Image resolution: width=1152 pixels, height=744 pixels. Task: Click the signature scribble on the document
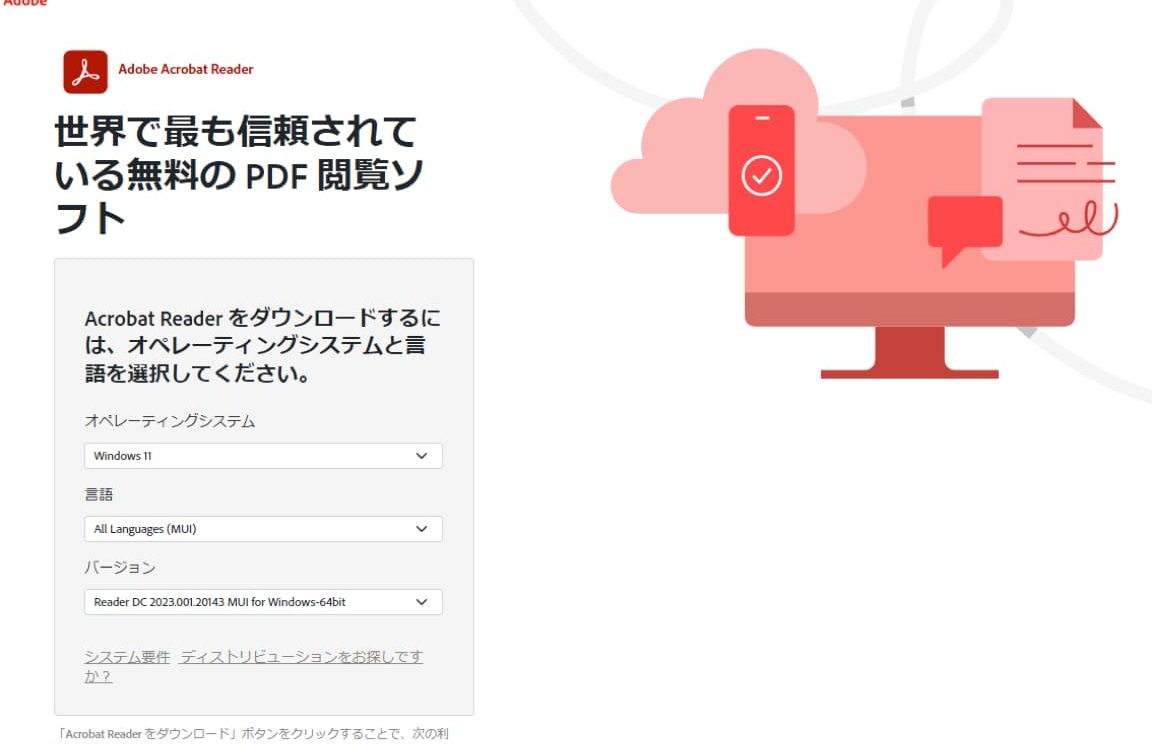1068,222
